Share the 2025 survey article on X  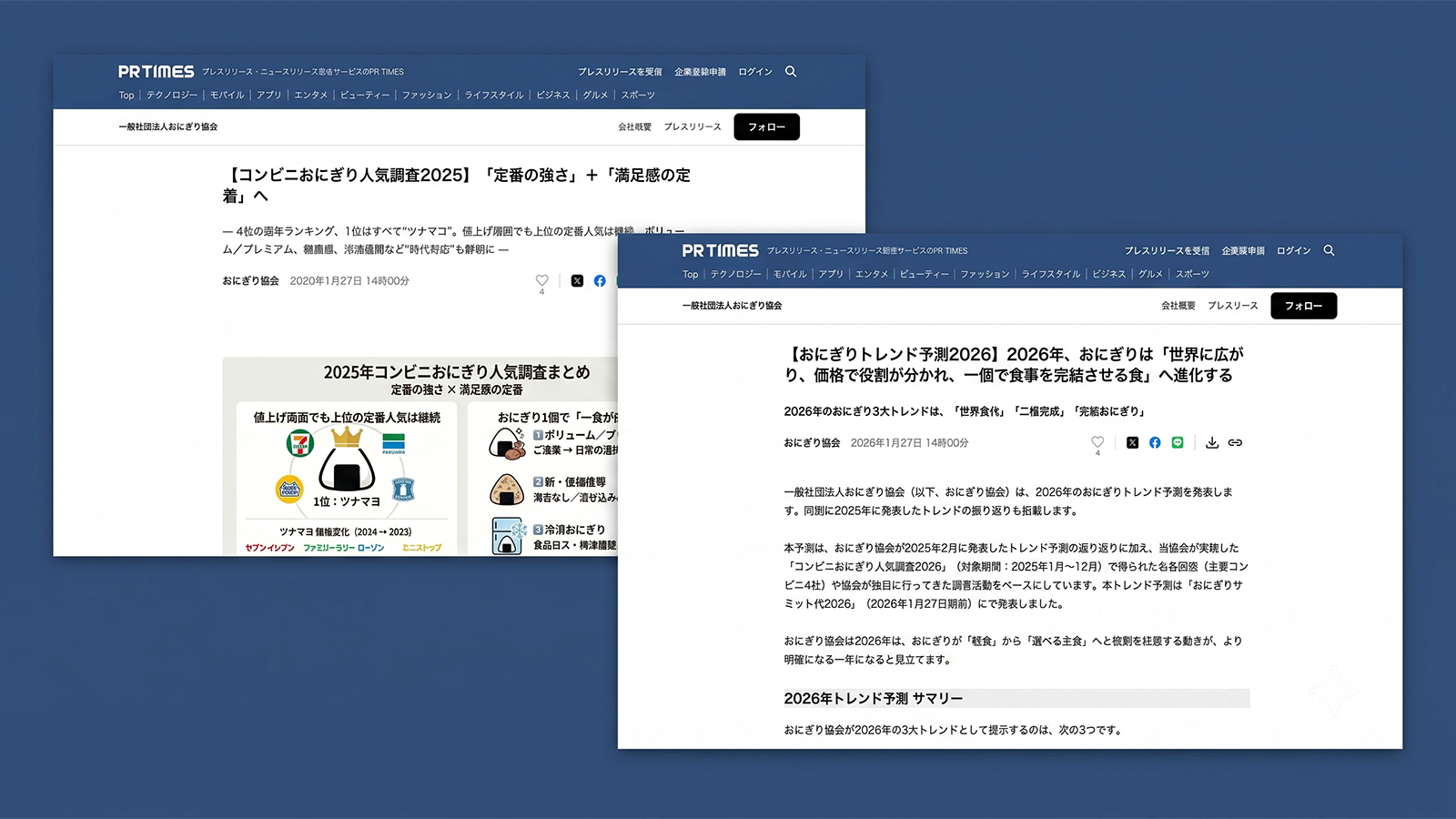(577, 280)
